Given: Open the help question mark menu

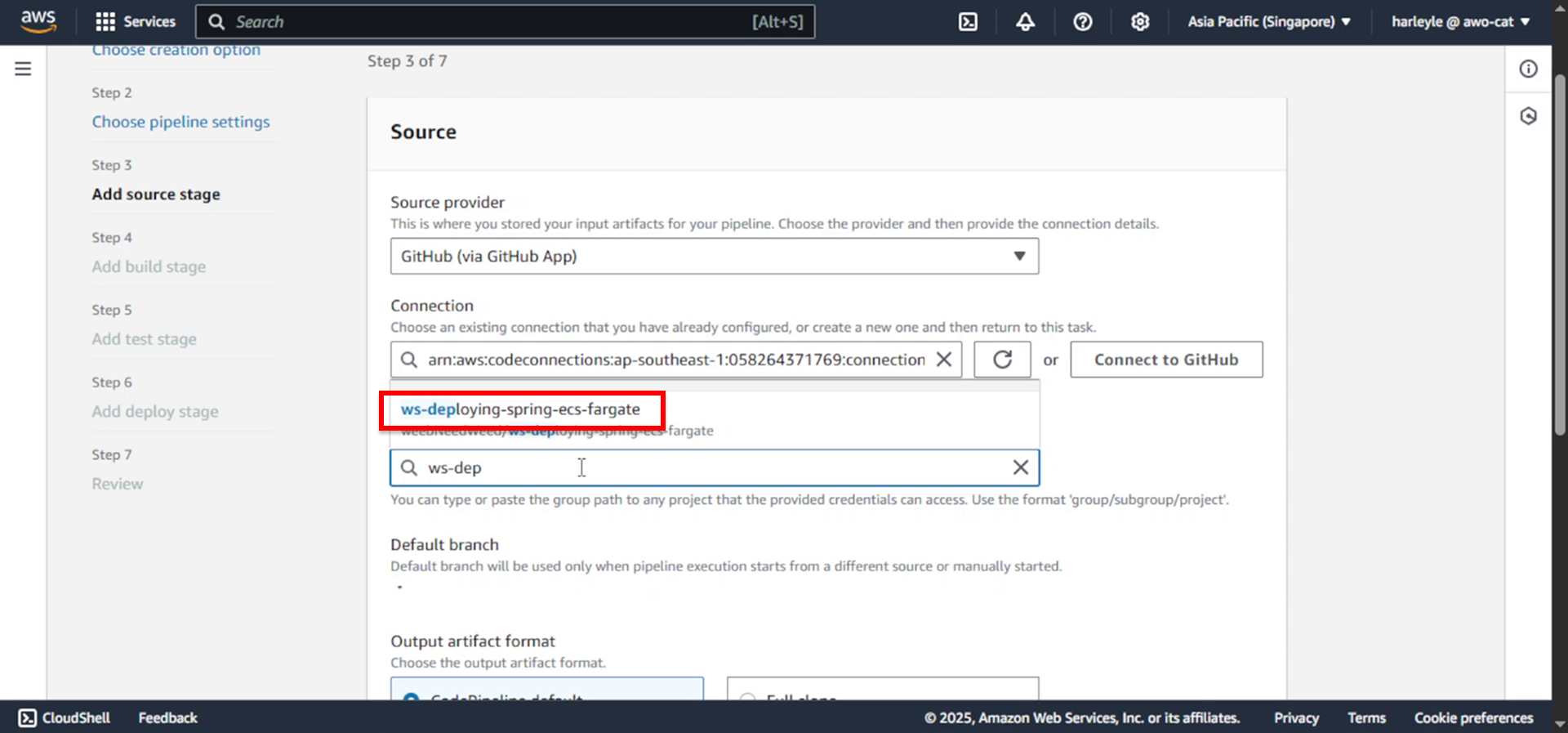Looking at the screenshot, I should (x=1083, y=22).
